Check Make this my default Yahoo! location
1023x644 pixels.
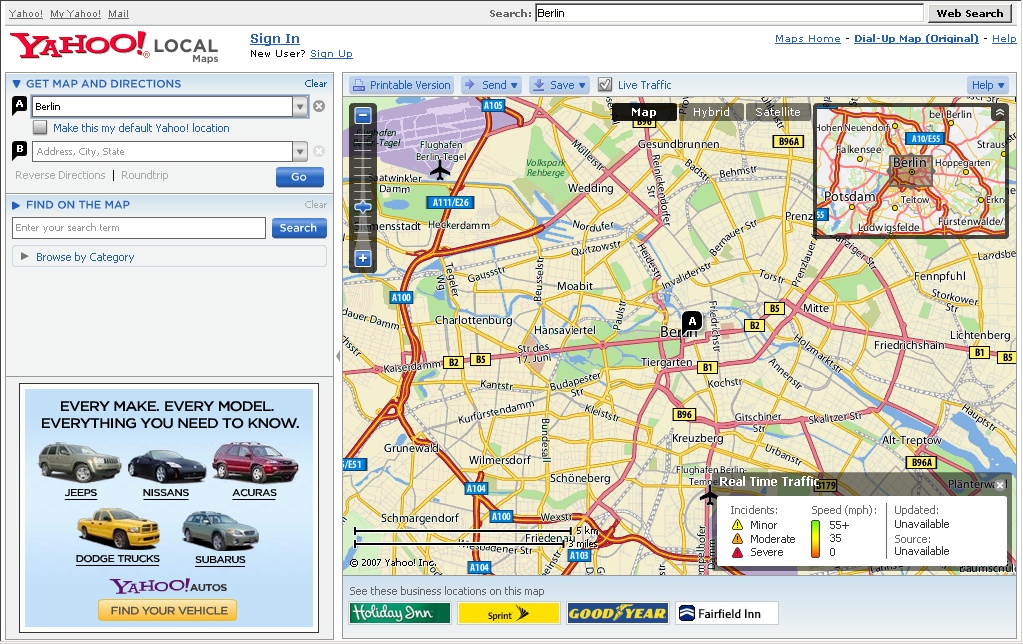click(40, 127)
